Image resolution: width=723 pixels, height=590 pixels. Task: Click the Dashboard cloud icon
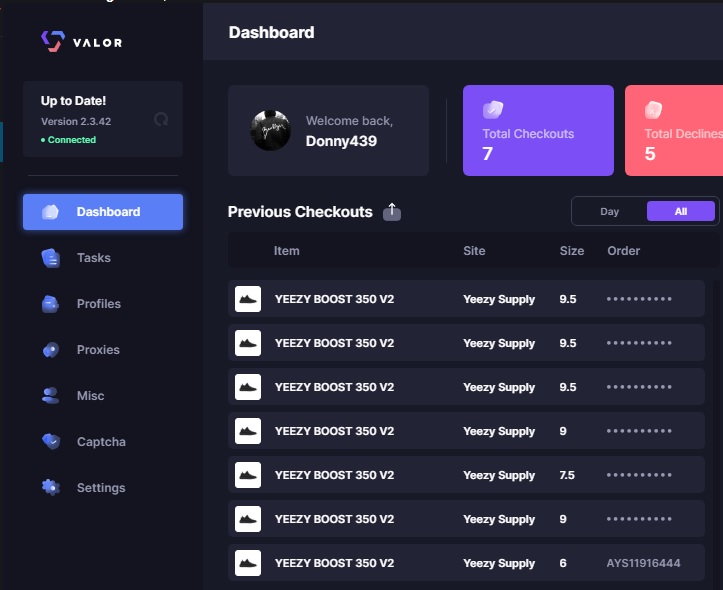tap(50, 212)
